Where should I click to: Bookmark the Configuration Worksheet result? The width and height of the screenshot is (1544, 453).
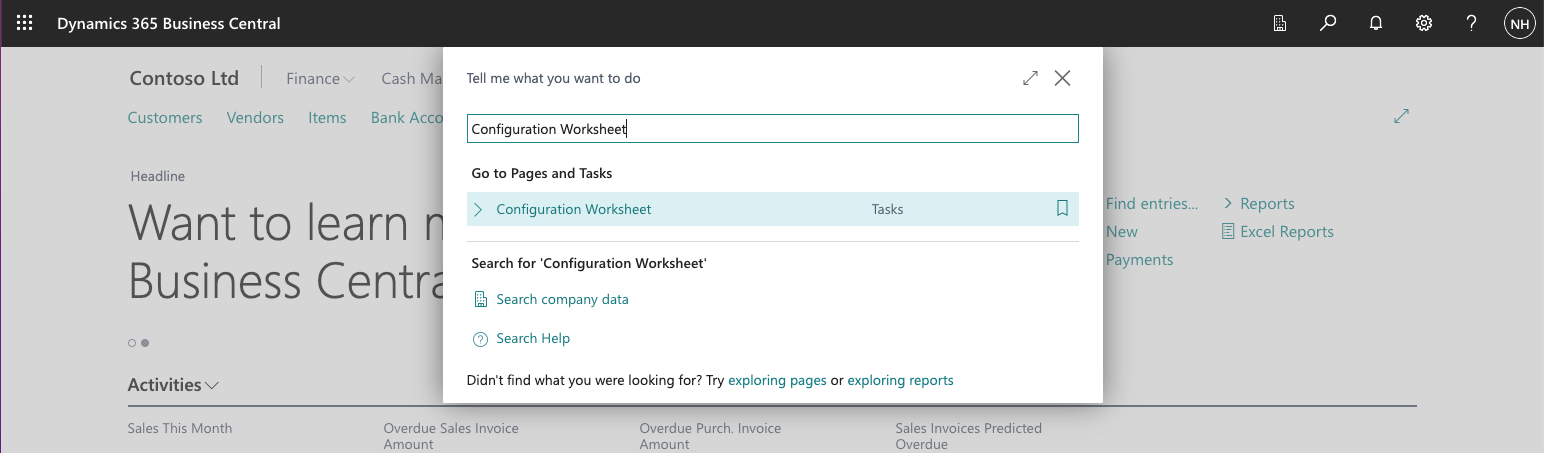pyautogui.click(x=1062, y=209)
